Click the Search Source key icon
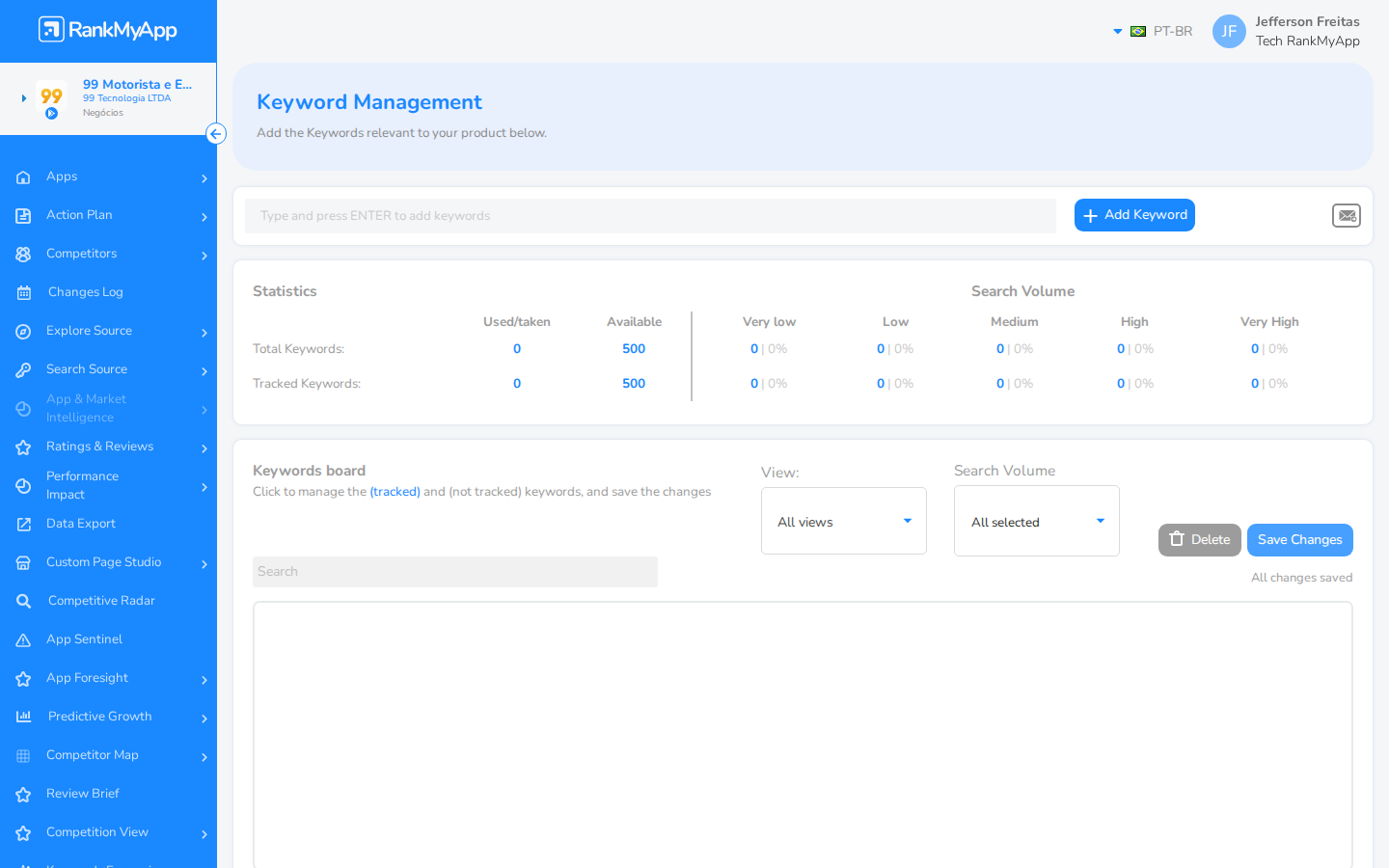1389x868 pixels. 23,370
